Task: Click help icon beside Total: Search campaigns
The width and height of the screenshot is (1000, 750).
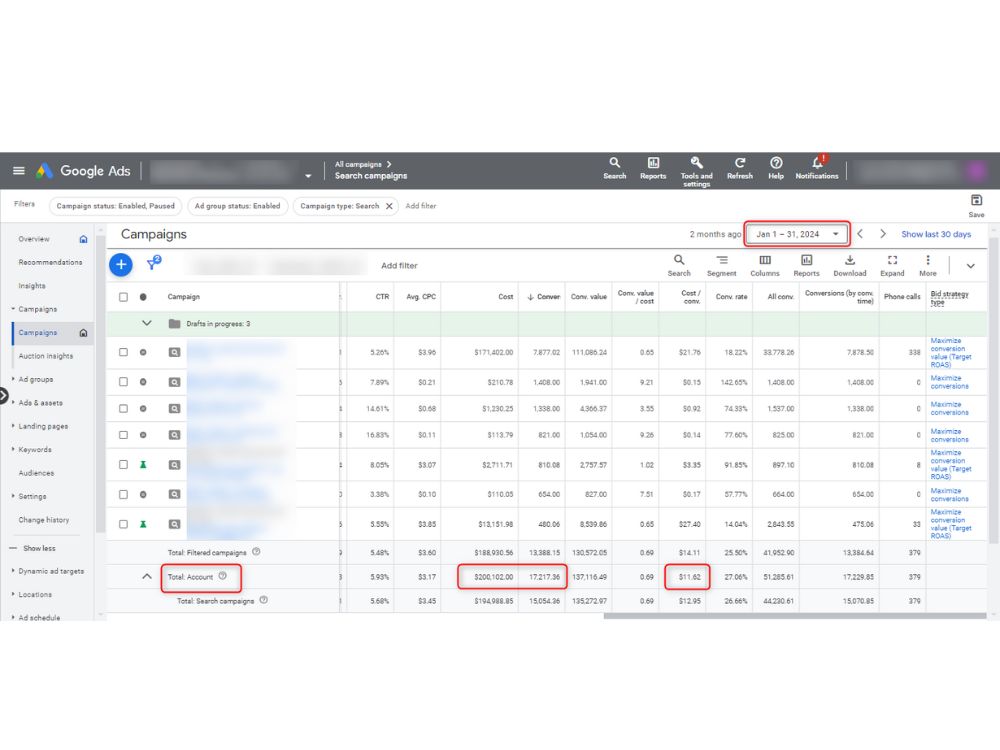Action: click(263, 600)
